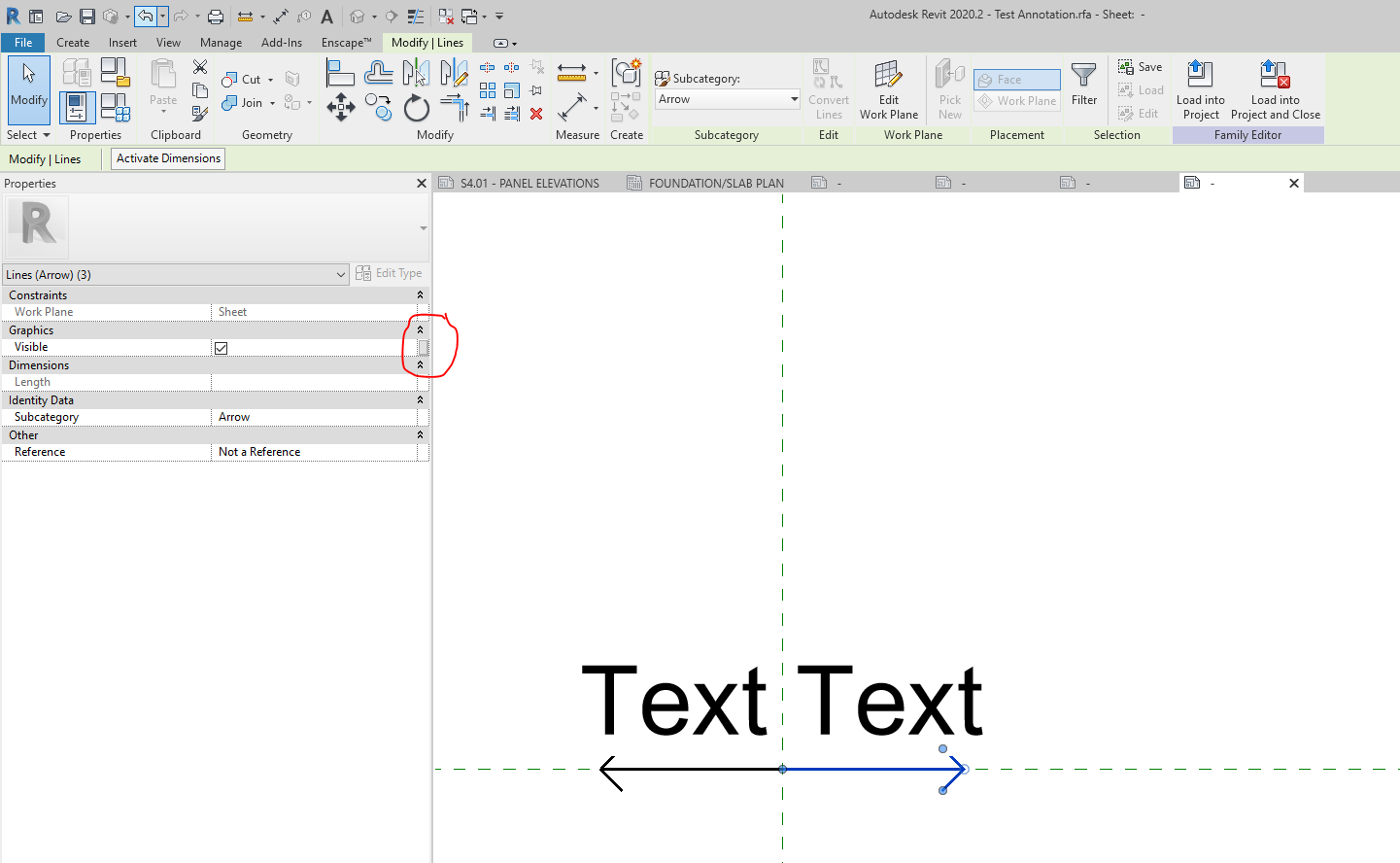Click the Work Plane placement toggle
Screen dimensions: 1400x863
coord(1016,100)
